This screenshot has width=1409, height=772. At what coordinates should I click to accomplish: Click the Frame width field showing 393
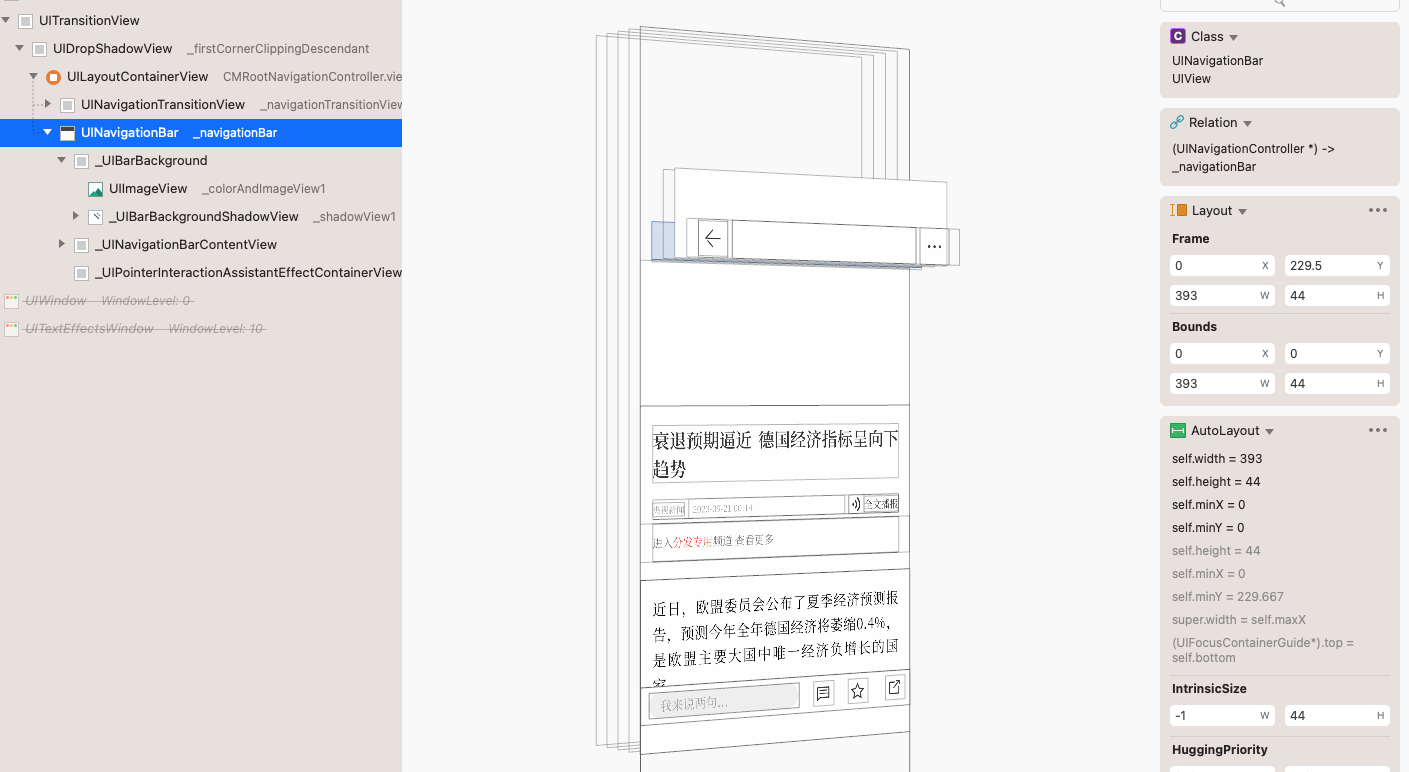[1222, 295]
